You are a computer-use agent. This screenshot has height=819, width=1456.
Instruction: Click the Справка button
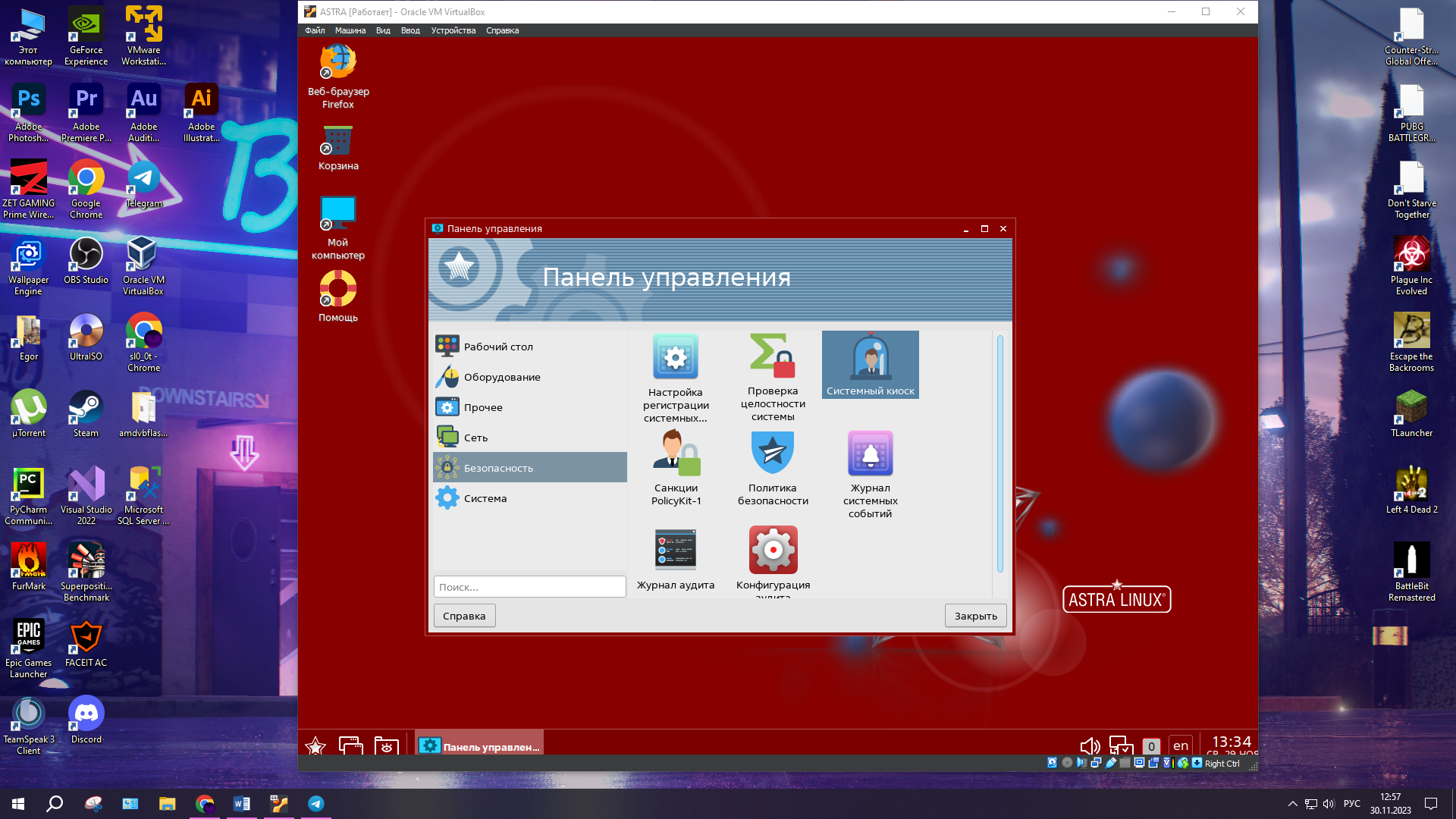tap(464, 616)
